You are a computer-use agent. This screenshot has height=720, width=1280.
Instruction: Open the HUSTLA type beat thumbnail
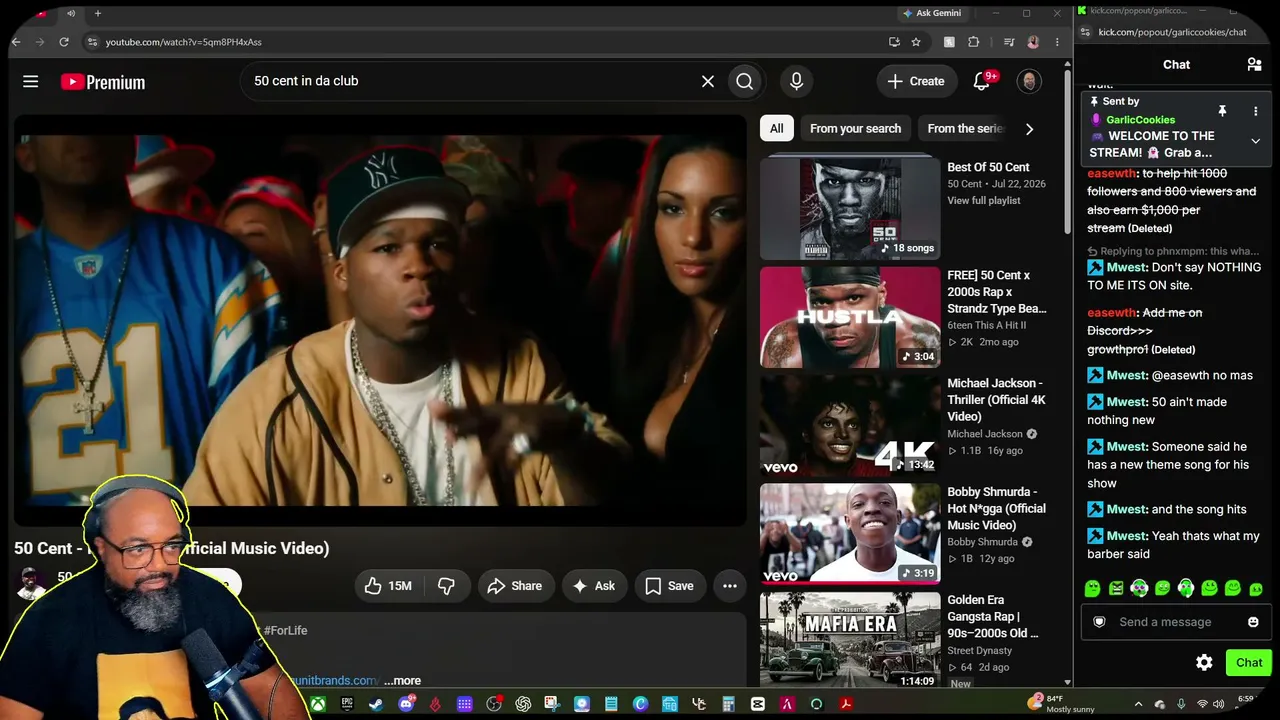[850, 317]
